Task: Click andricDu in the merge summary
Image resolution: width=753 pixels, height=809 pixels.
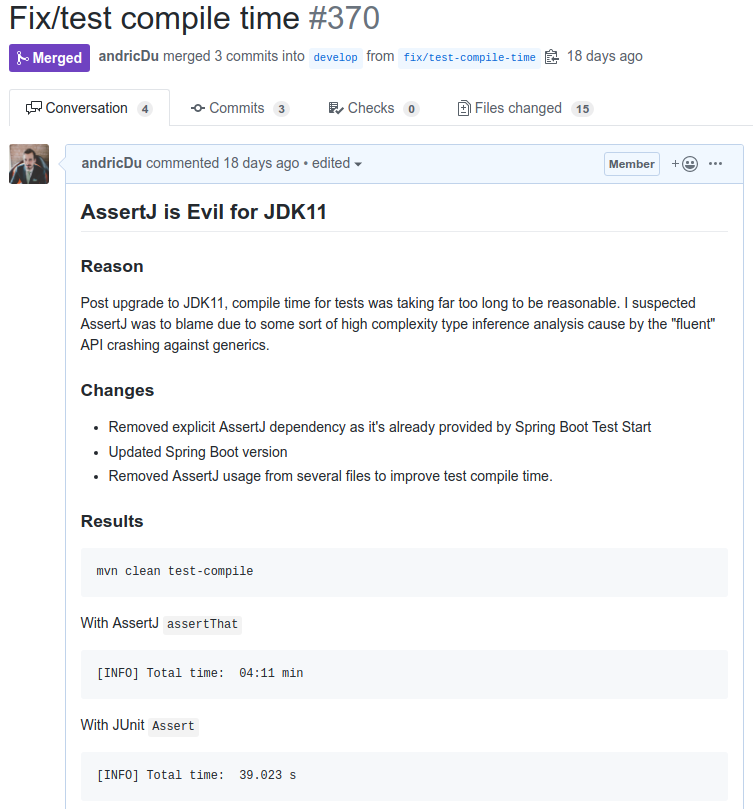Action: pyautogui.click(x=129, y=56)
